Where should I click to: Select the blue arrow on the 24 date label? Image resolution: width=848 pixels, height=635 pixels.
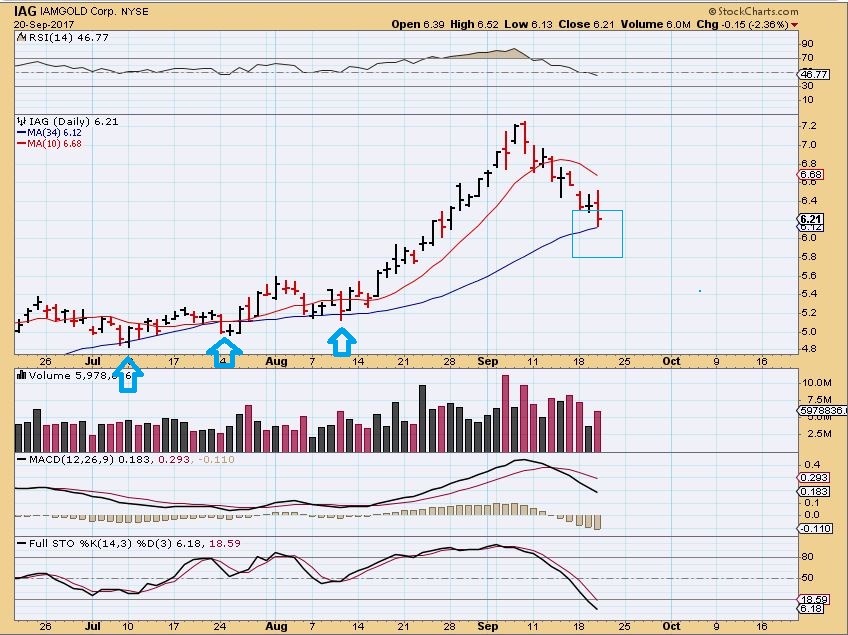pos(225,352)
